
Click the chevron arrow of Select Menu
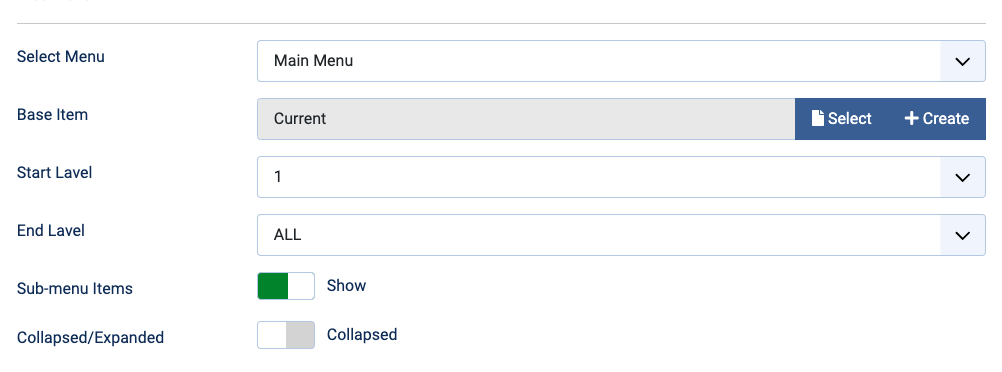pos(962,61)
